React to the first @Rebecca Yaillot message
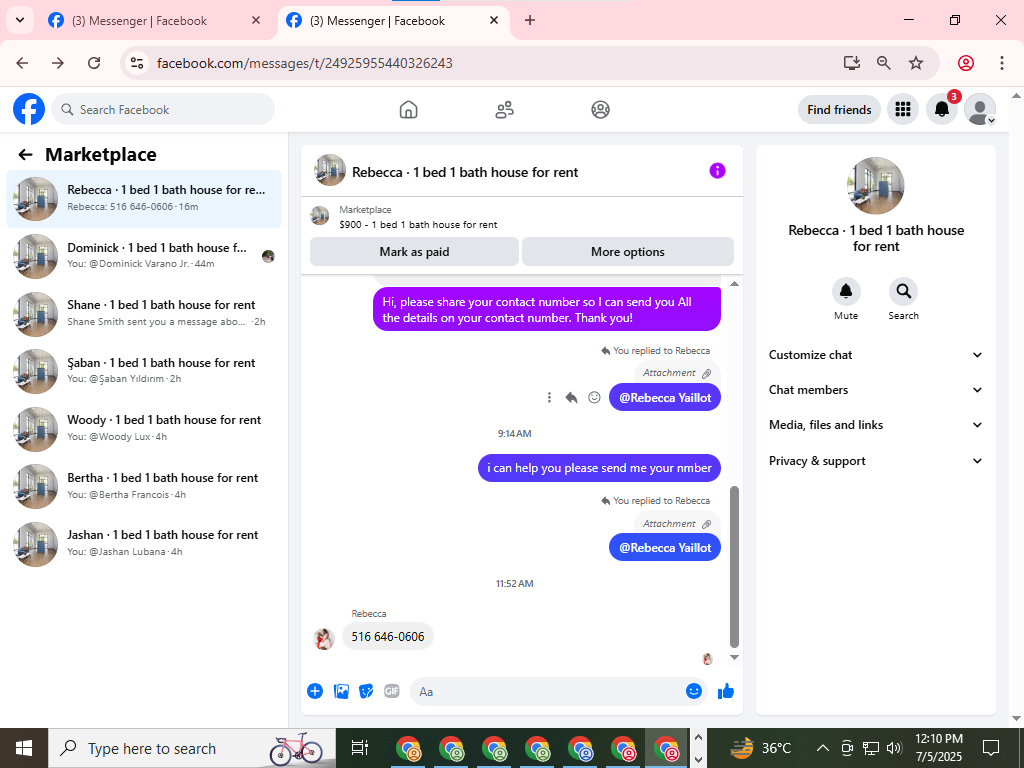Screen dimensions: 1024x768 tap(594, 397)
